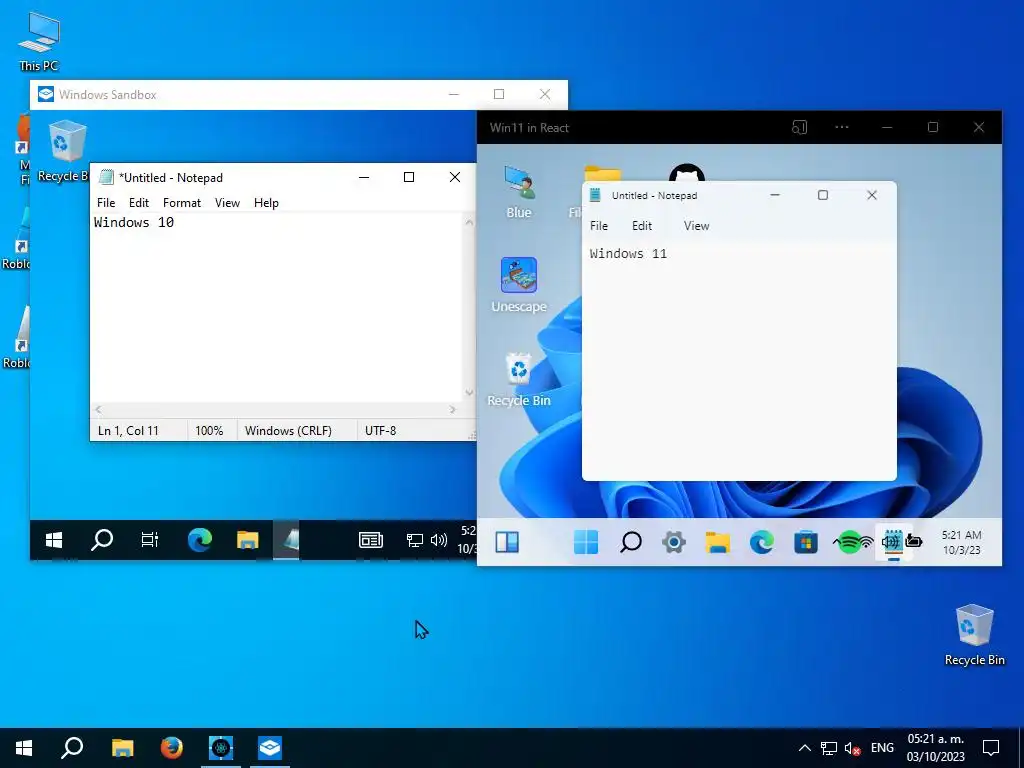Open Edit menu in Windows 10 Notepad
The width and height of the screenshot is (1024, 768).
tap(138, 202)
